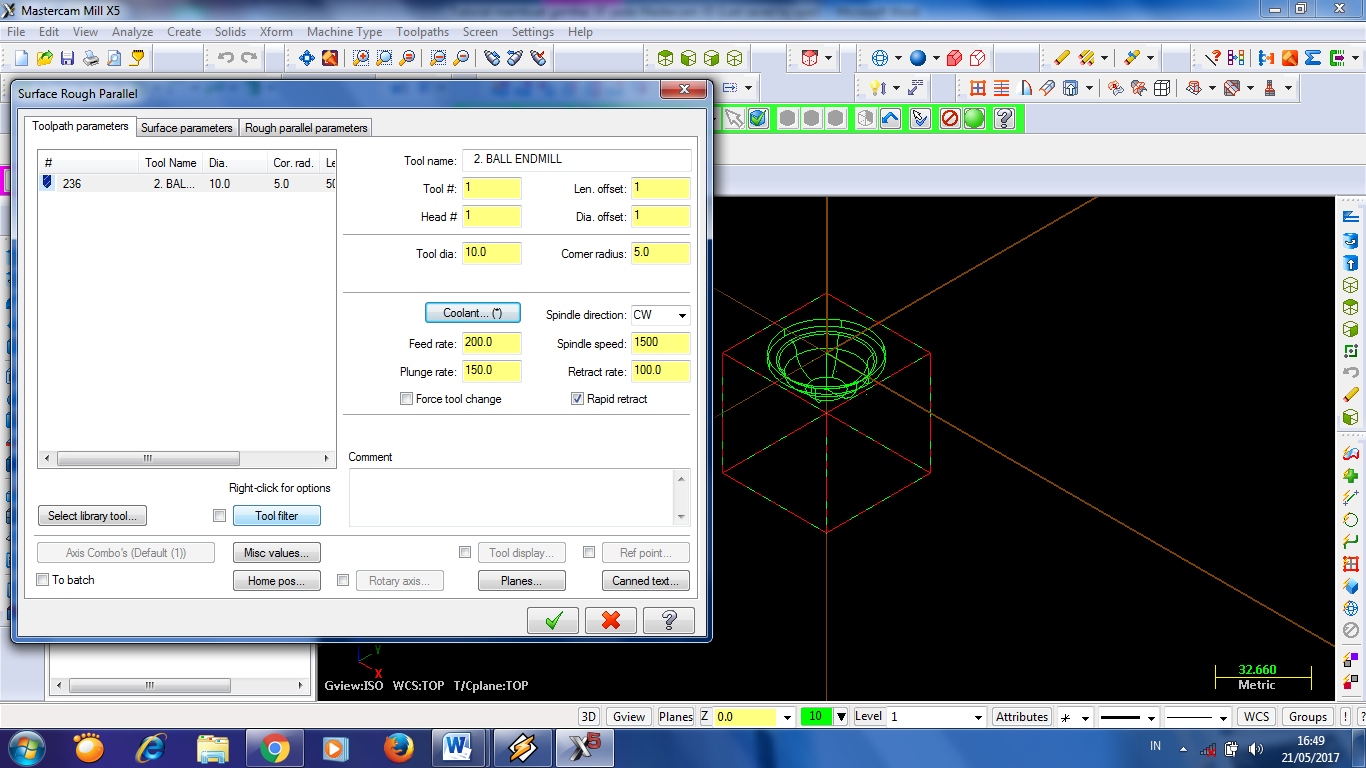Enable the Force tool change checkbox
The image size is (1366, 768).
(406, 399)
